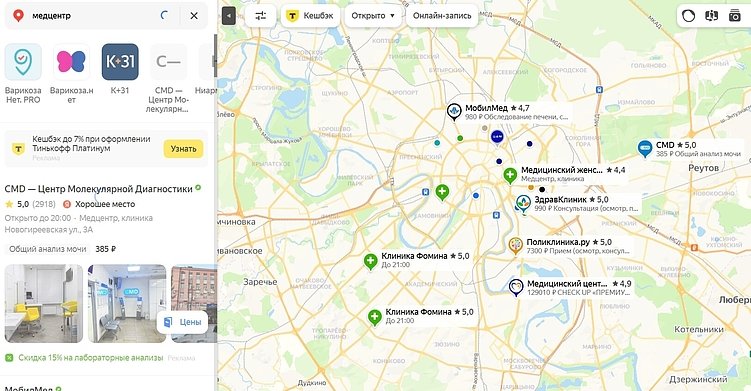This screenshot has height=391, width=751.
Task: Click upper Клиника Фомина green marker
Action: click(x=370, y=261)
